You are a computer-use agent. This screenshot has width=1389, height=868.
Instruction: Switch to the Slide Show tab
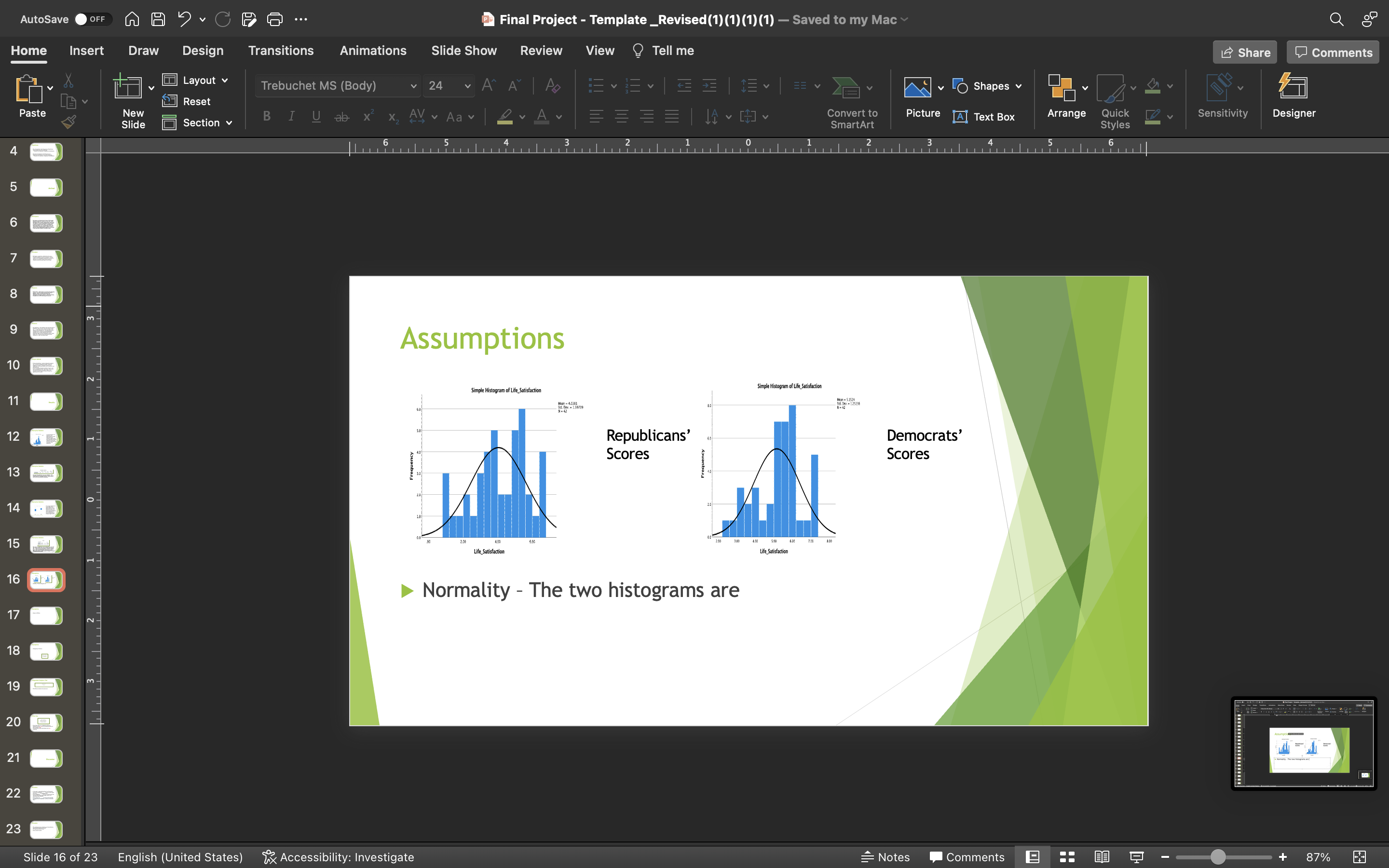[x=464, y=51]
